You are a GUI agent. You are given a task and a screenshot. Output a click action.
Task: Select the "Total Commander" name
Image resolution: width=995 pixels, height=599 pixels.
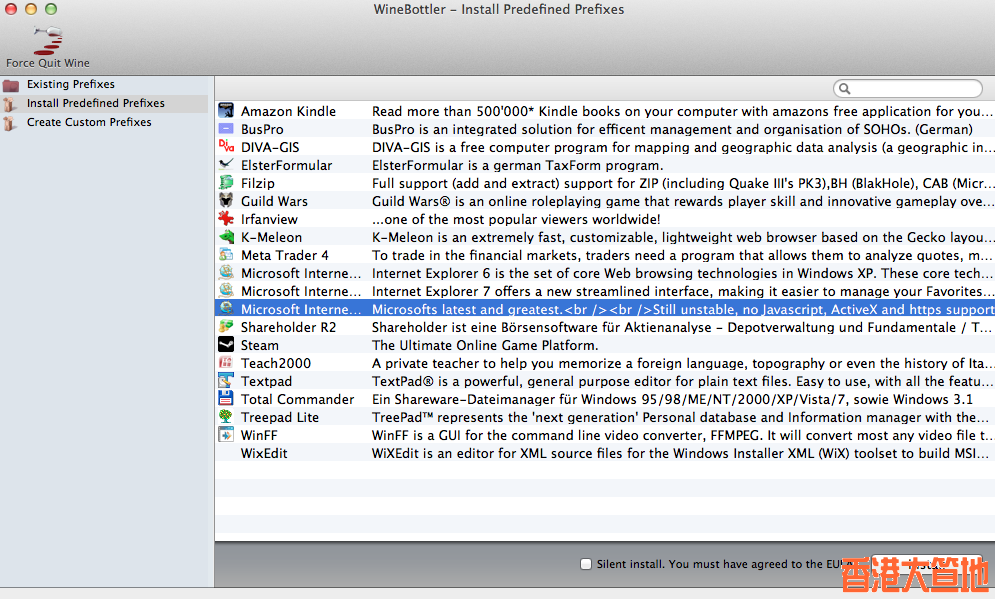[298, 399]
